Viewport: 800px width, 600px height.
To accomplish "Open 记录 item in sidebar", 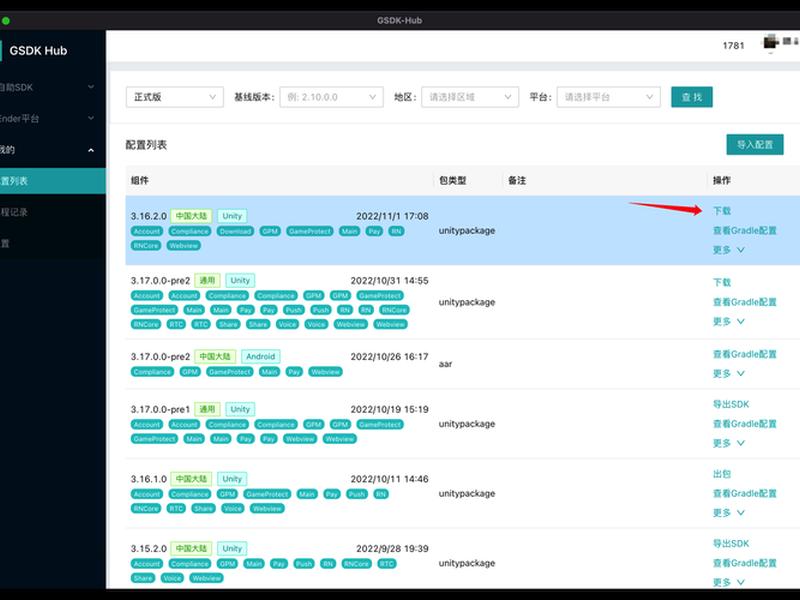I will pos(53,212).
